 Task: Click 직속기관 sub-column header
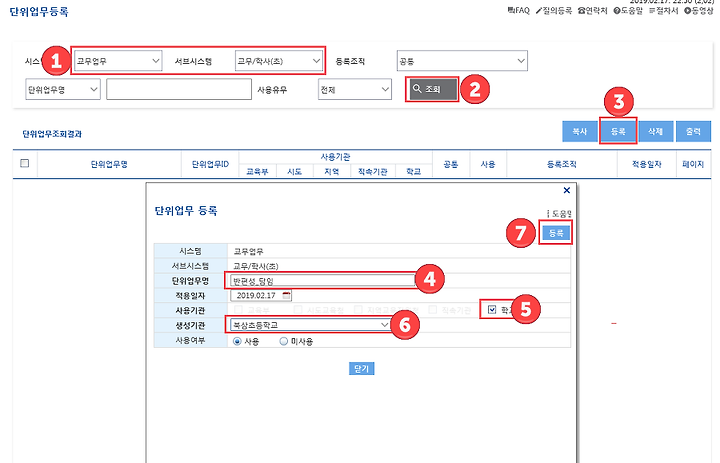click(373, 171)
